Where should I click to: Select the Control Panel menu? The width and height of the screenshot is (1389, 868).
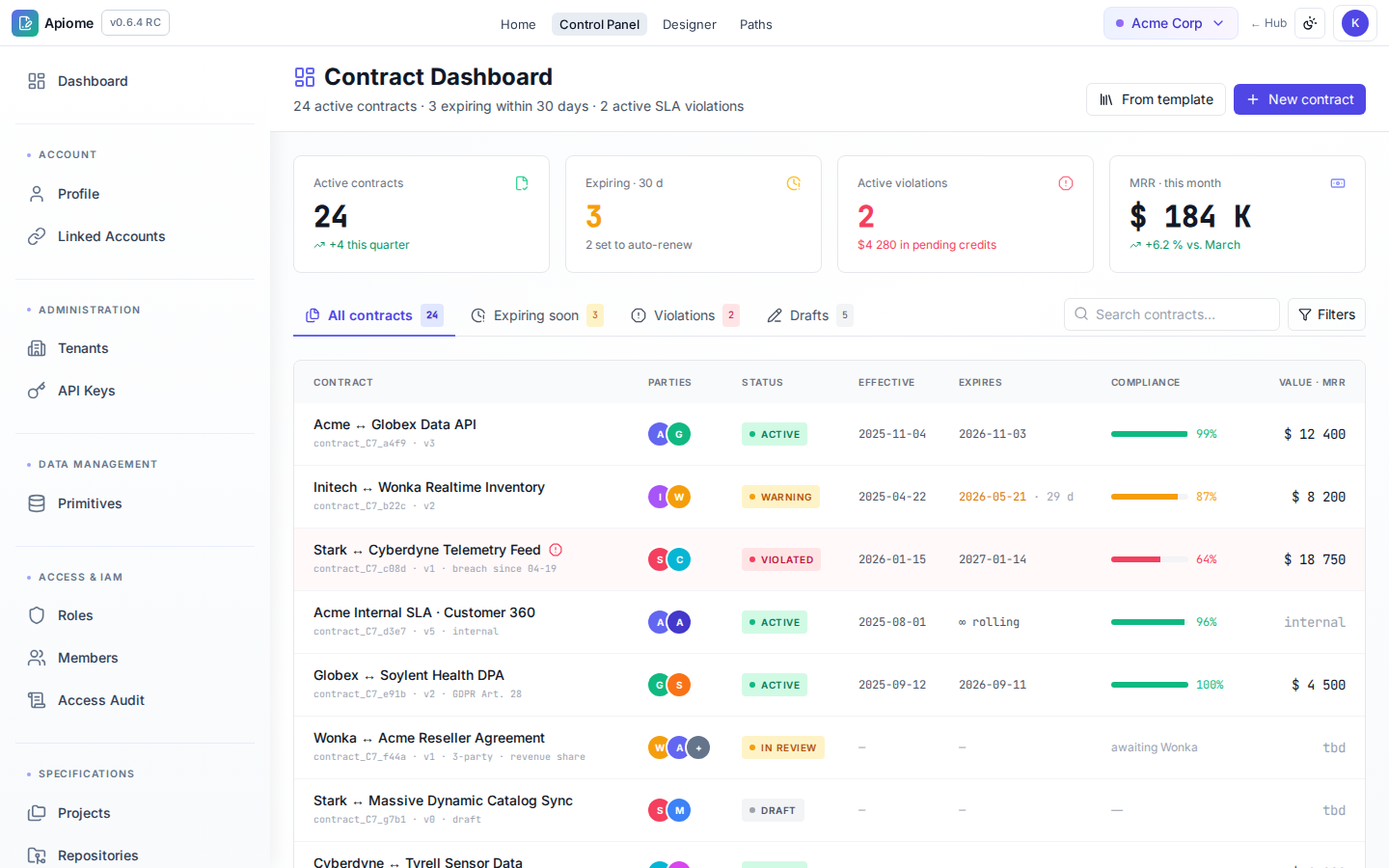pos(599,24)
